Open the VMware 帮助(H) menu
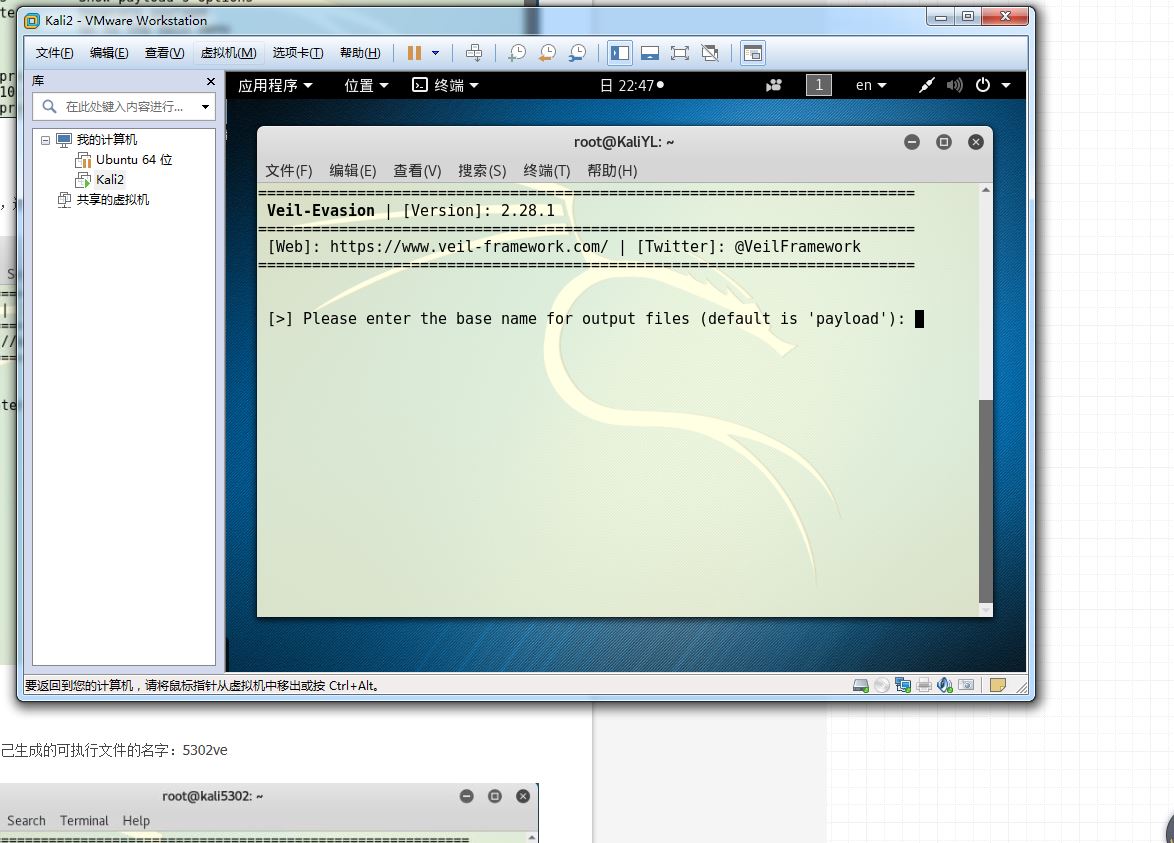 [360, 53]
